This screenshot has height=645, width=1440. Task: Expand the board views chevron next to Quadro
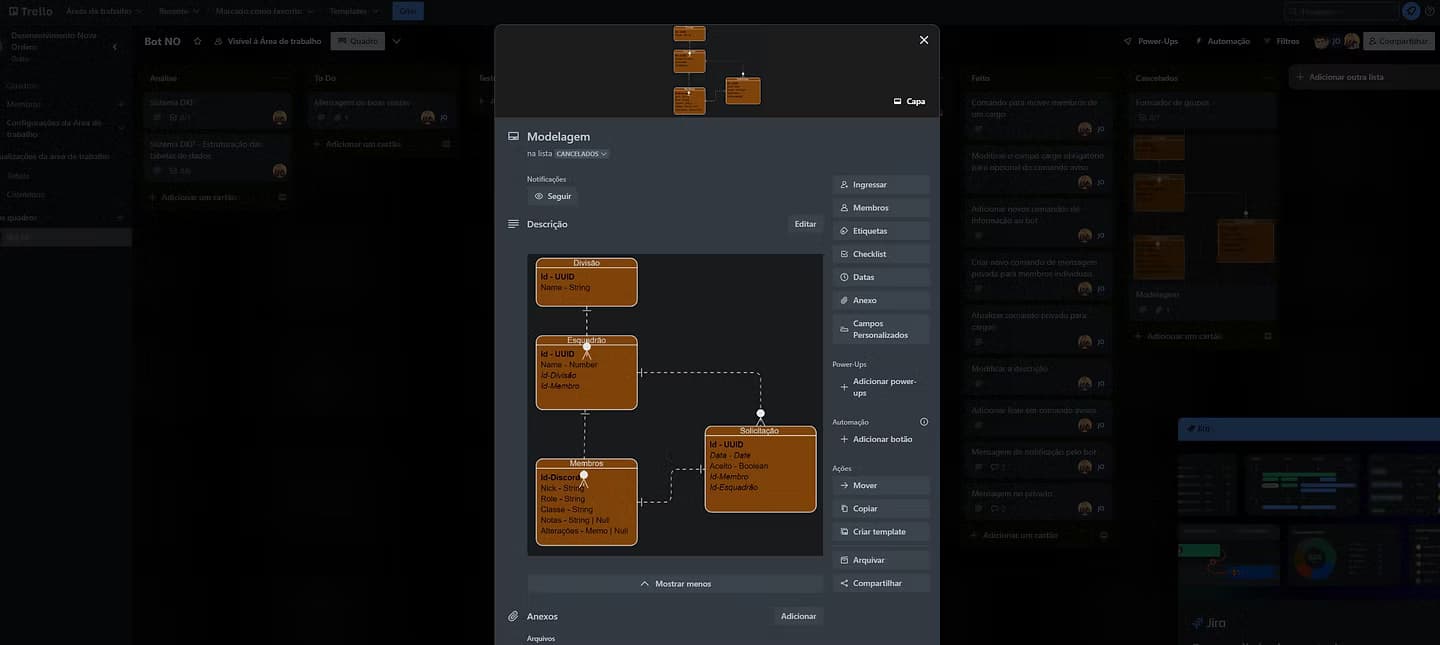pyautogui.click(x=397, y=41)
